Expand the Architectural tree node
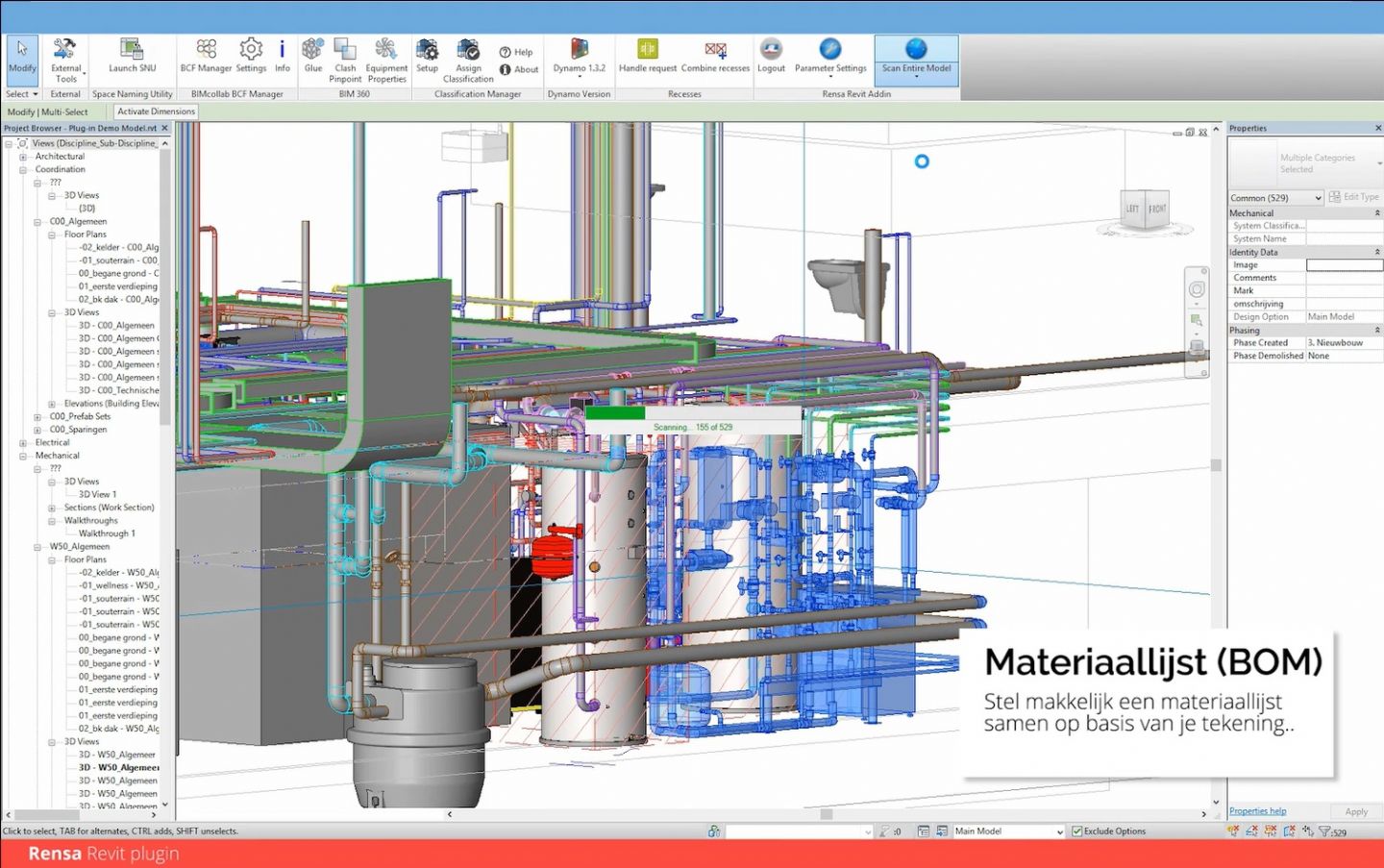This screenshot has height=868, width=1384. click(x=23, y=157)
